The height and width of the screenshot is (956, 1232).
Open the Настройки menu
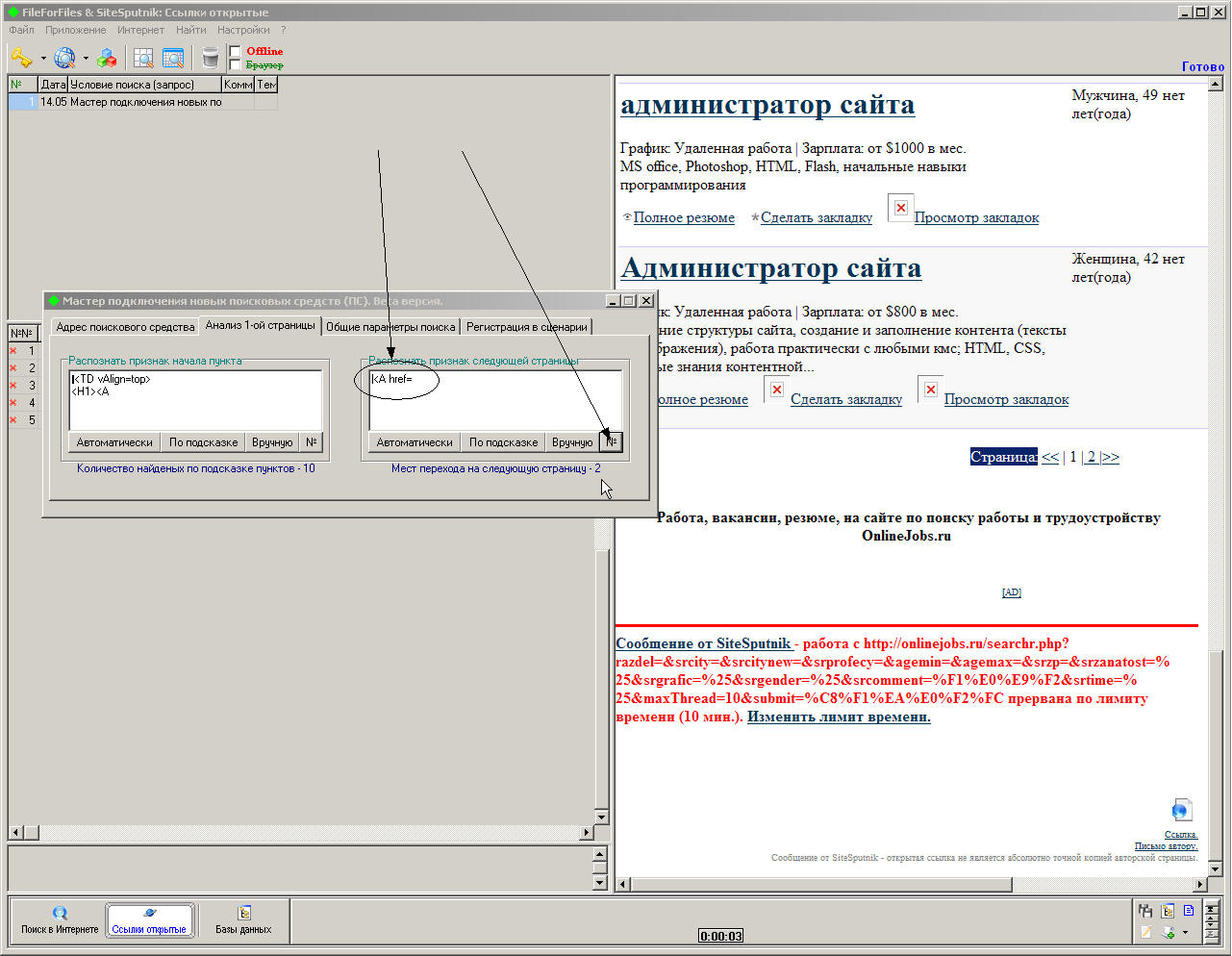coord(242,30)
